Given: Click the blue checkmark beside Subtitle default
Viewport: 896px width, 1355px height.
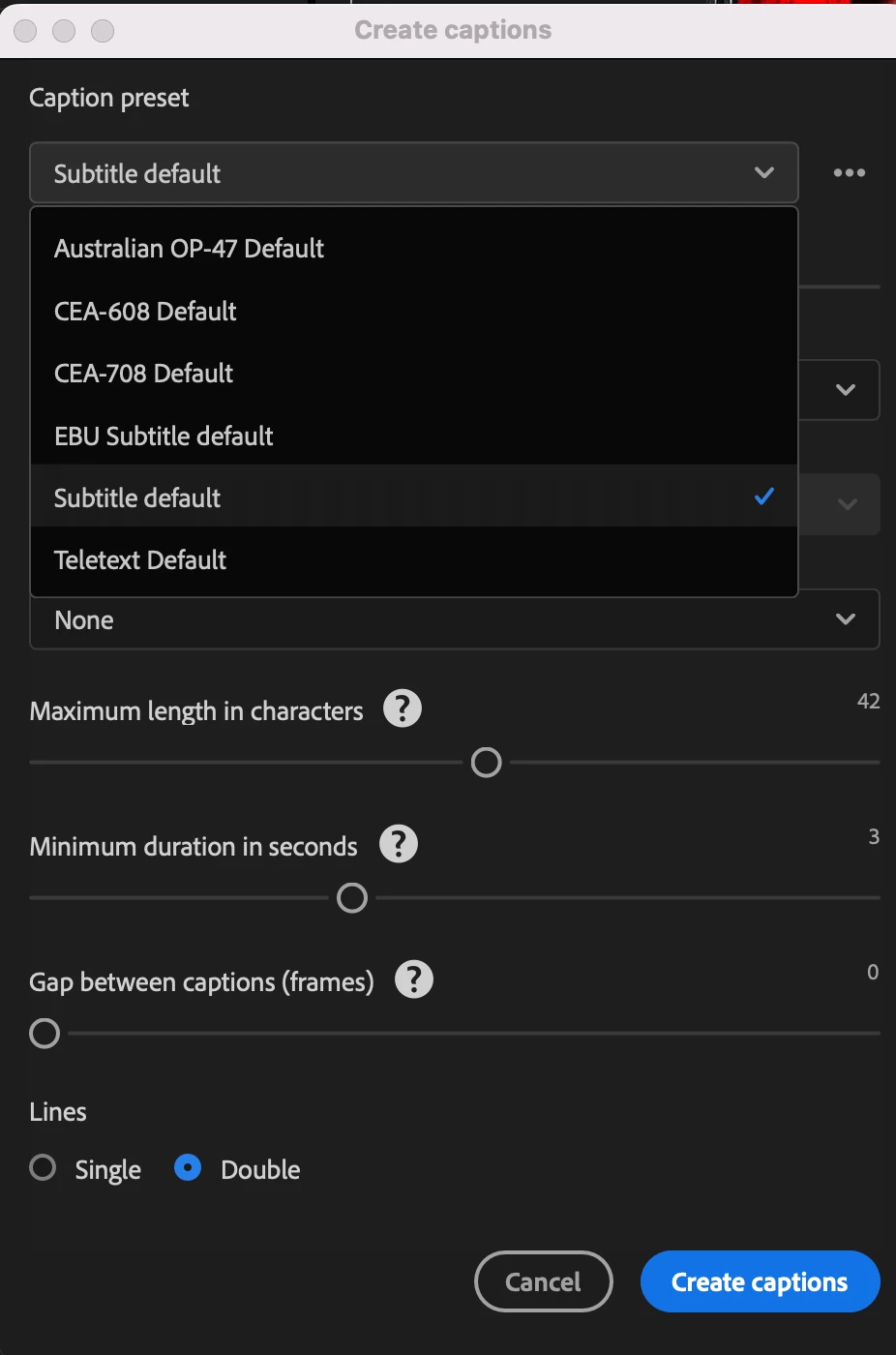Looking at the screenshot, I should 764,497.
